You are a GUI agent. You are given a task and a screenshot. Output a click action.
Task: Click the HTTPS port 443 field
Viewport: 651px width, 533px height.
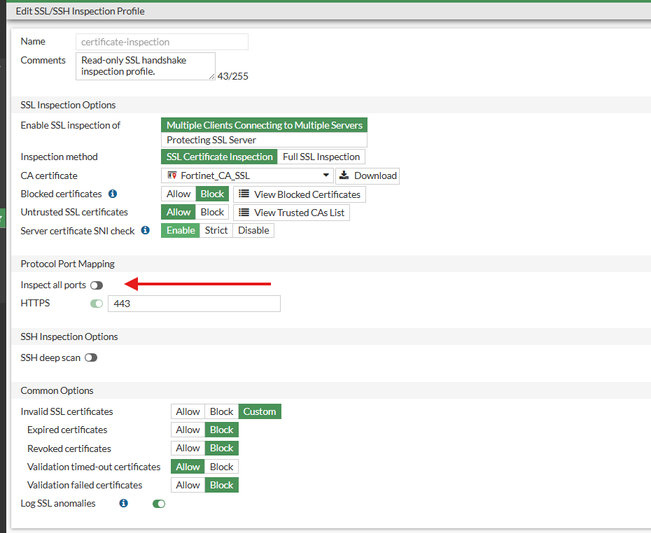point(194,303)
